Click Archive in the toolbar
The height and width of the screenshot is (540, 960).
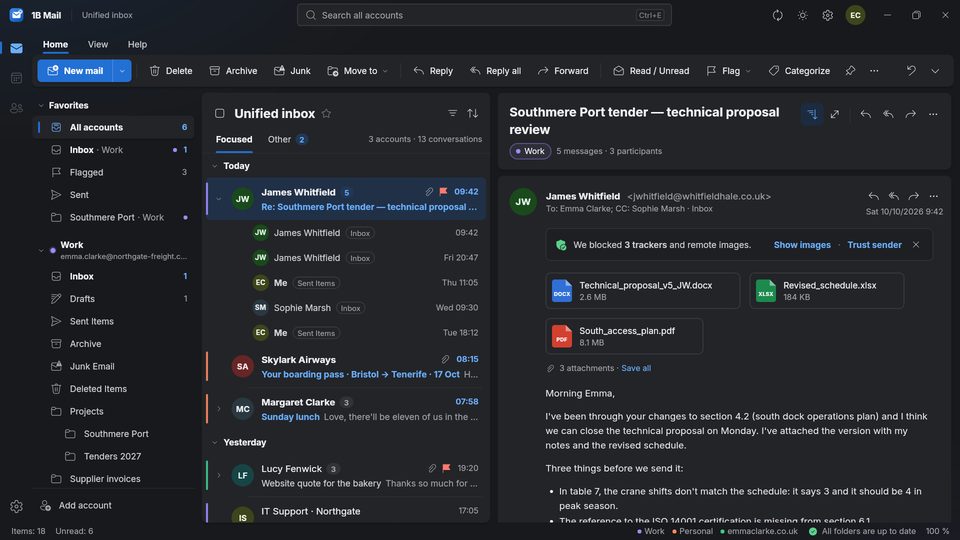tap(233, 71)
